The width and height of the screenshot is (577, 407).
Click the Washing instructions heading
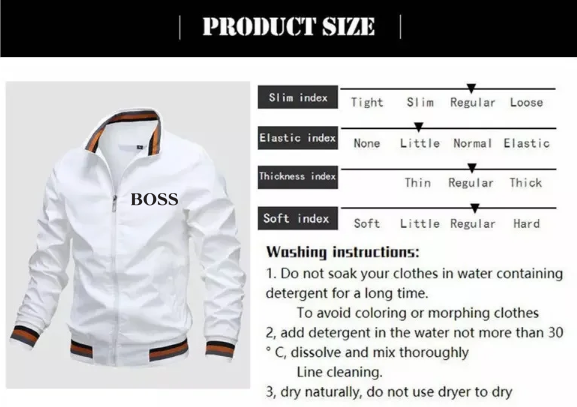[343, 252]
